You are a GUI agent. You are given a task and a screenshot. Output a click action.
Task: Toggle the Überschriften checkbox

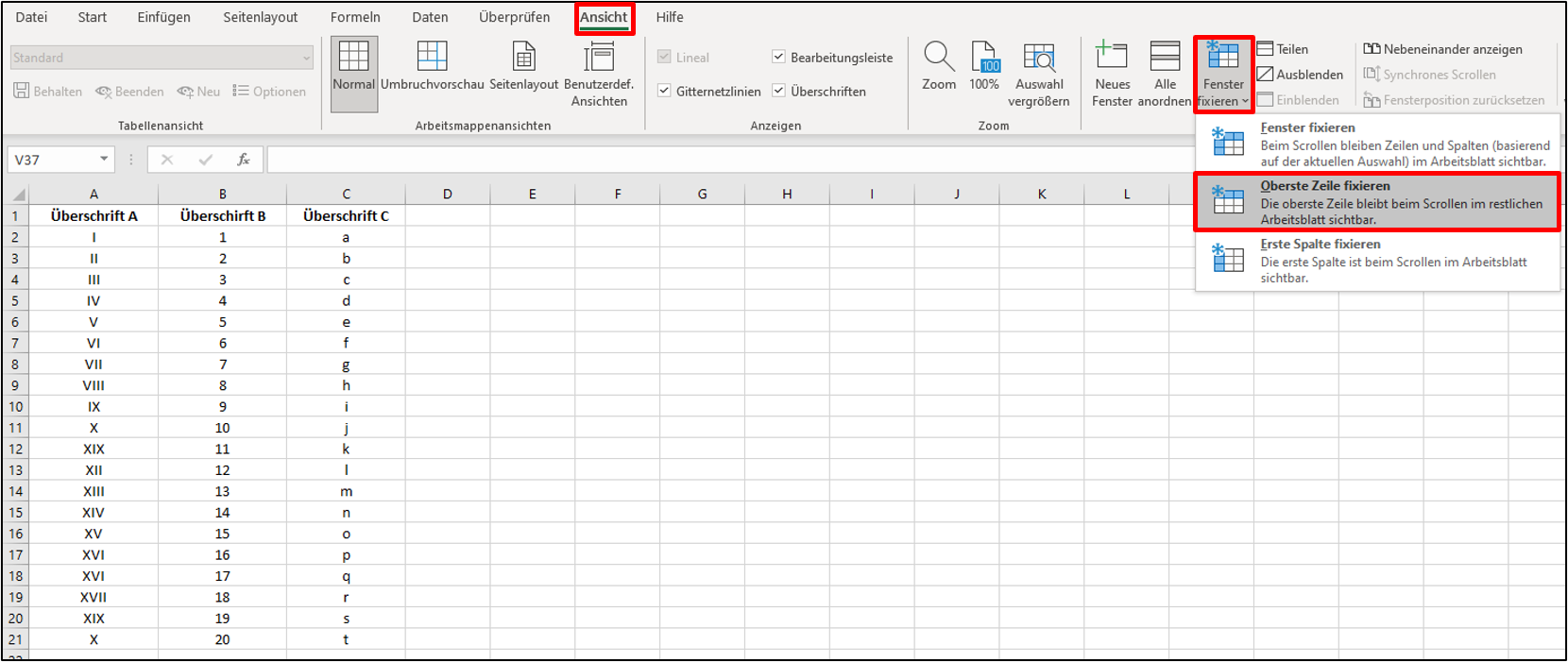778,91
